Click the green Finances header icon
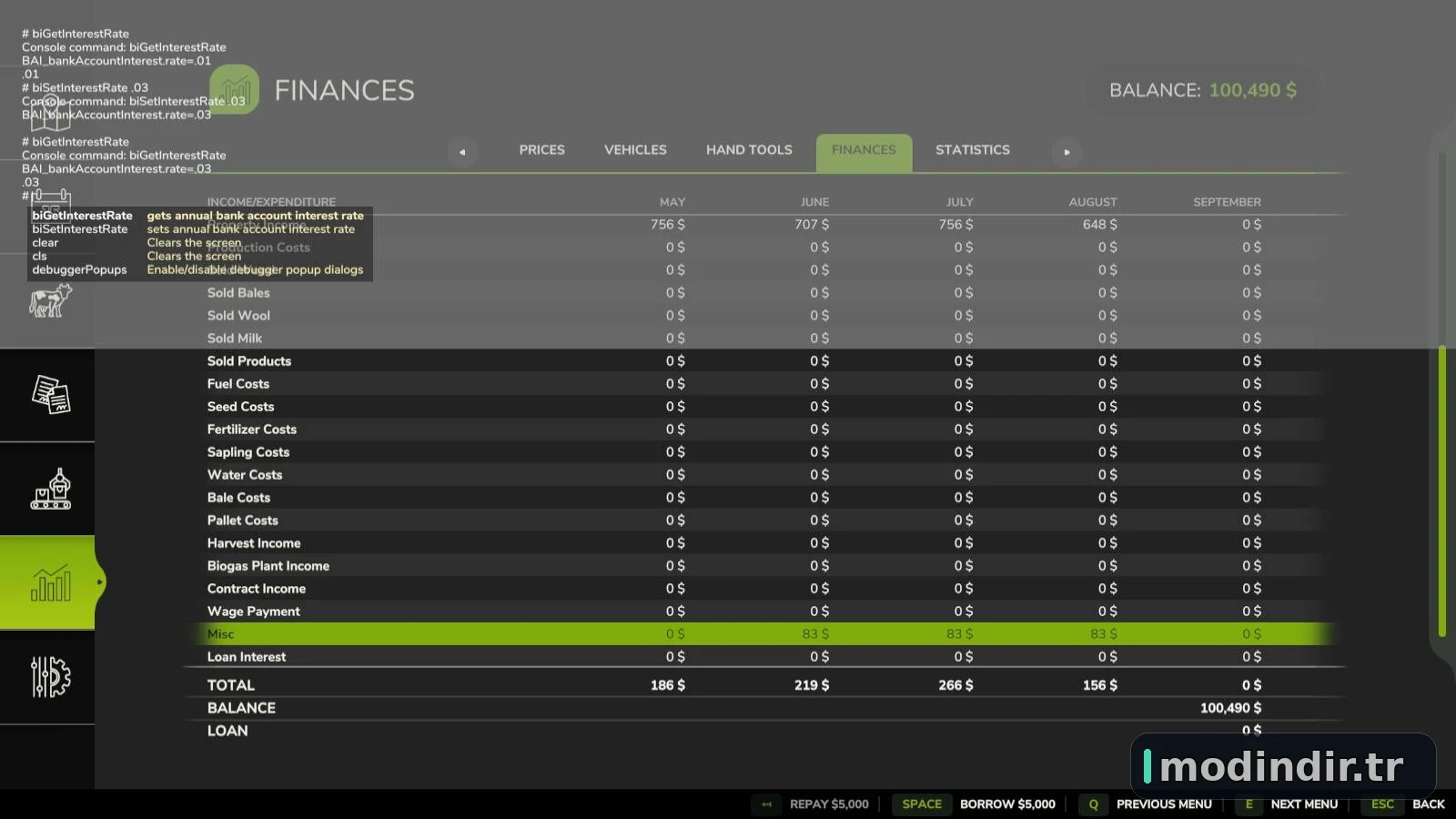Viewport: 1456px width, 819px height. coord(235,89)
